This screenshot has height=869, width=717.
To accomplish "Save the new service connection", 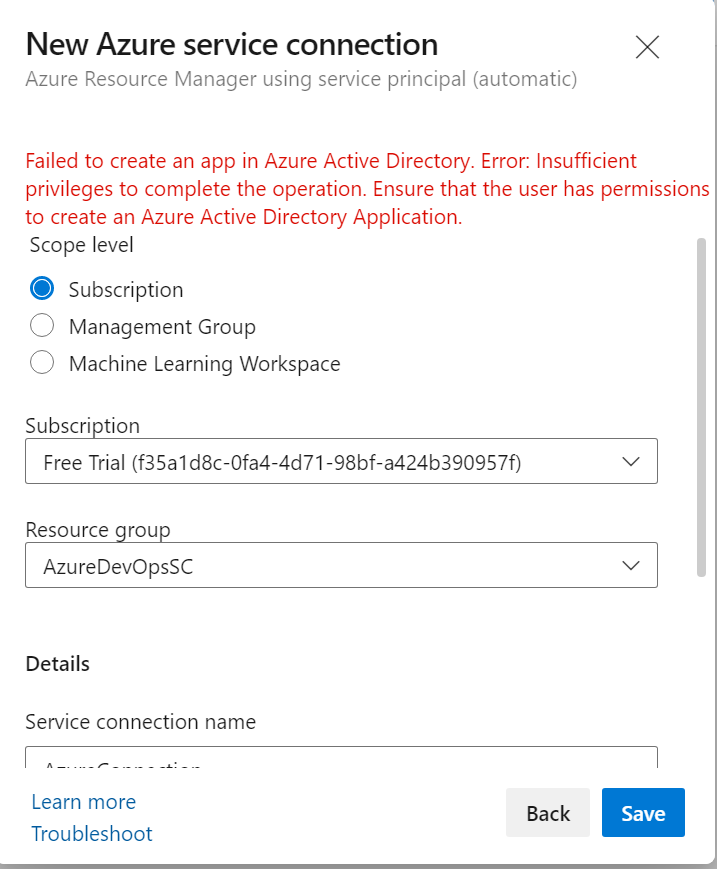I will coord(643,812).
